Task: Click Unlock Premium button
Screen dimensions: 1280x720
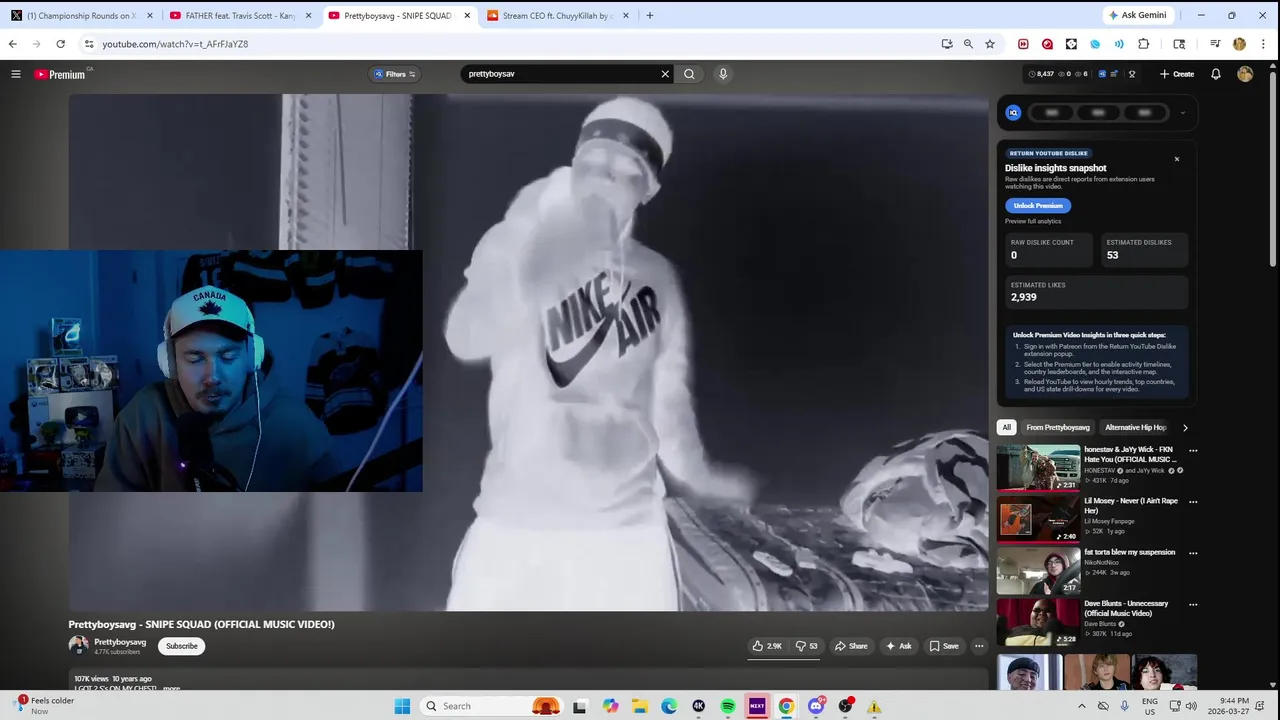Action: pos(1038,205)
